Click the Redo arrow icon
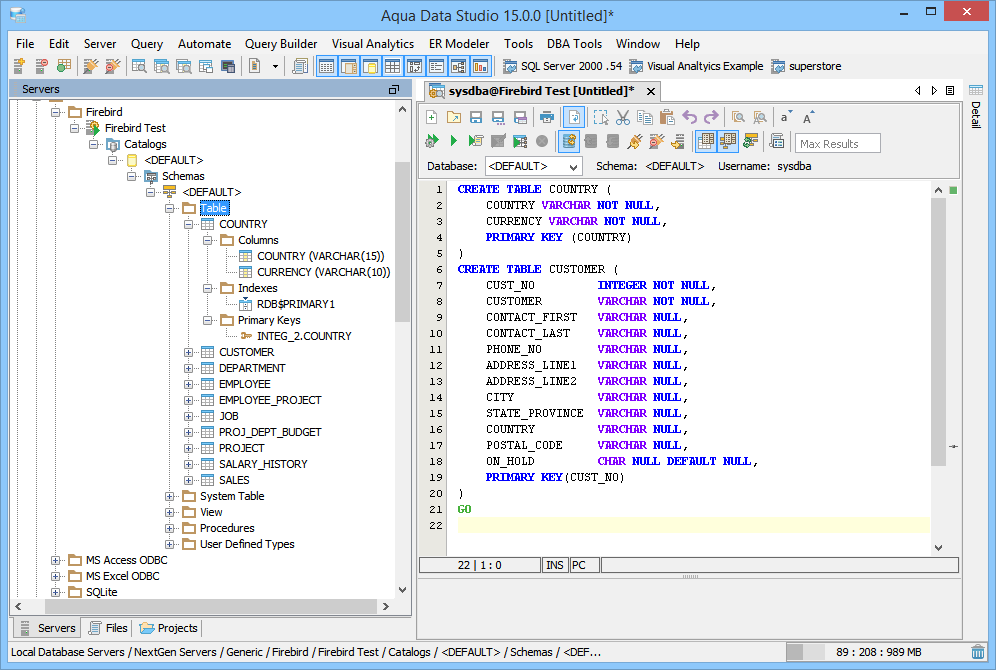The width and height of the screenshot is (996, 670). (711, 117)
